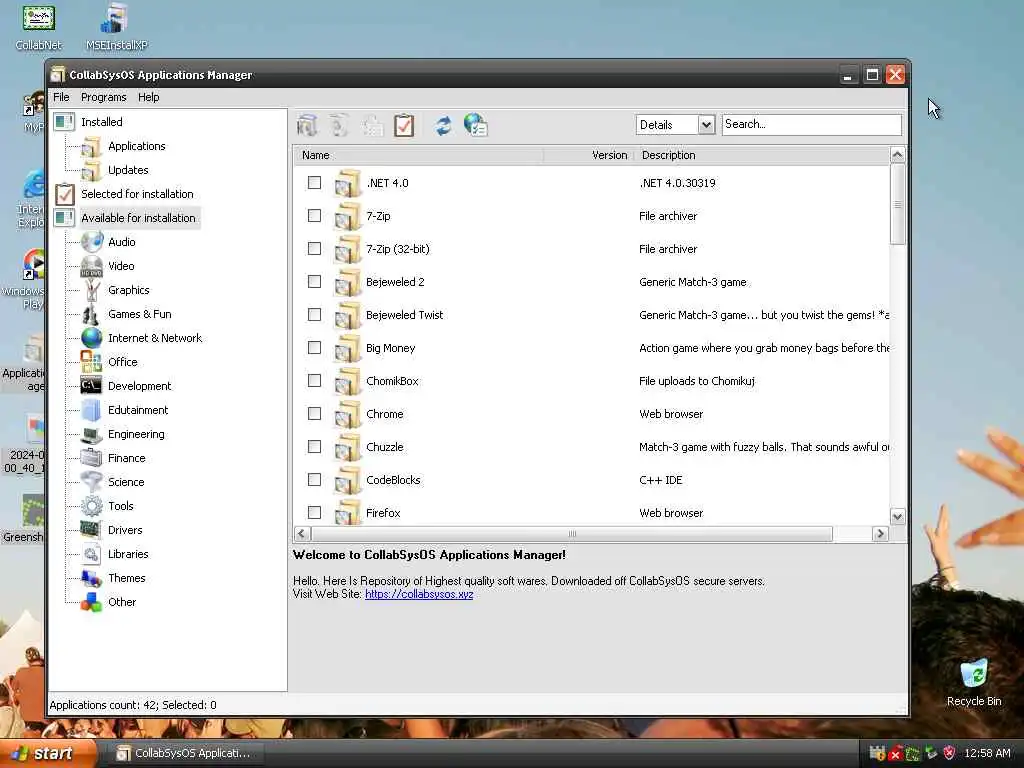Click the list scroll down arrow

(897, 517)
